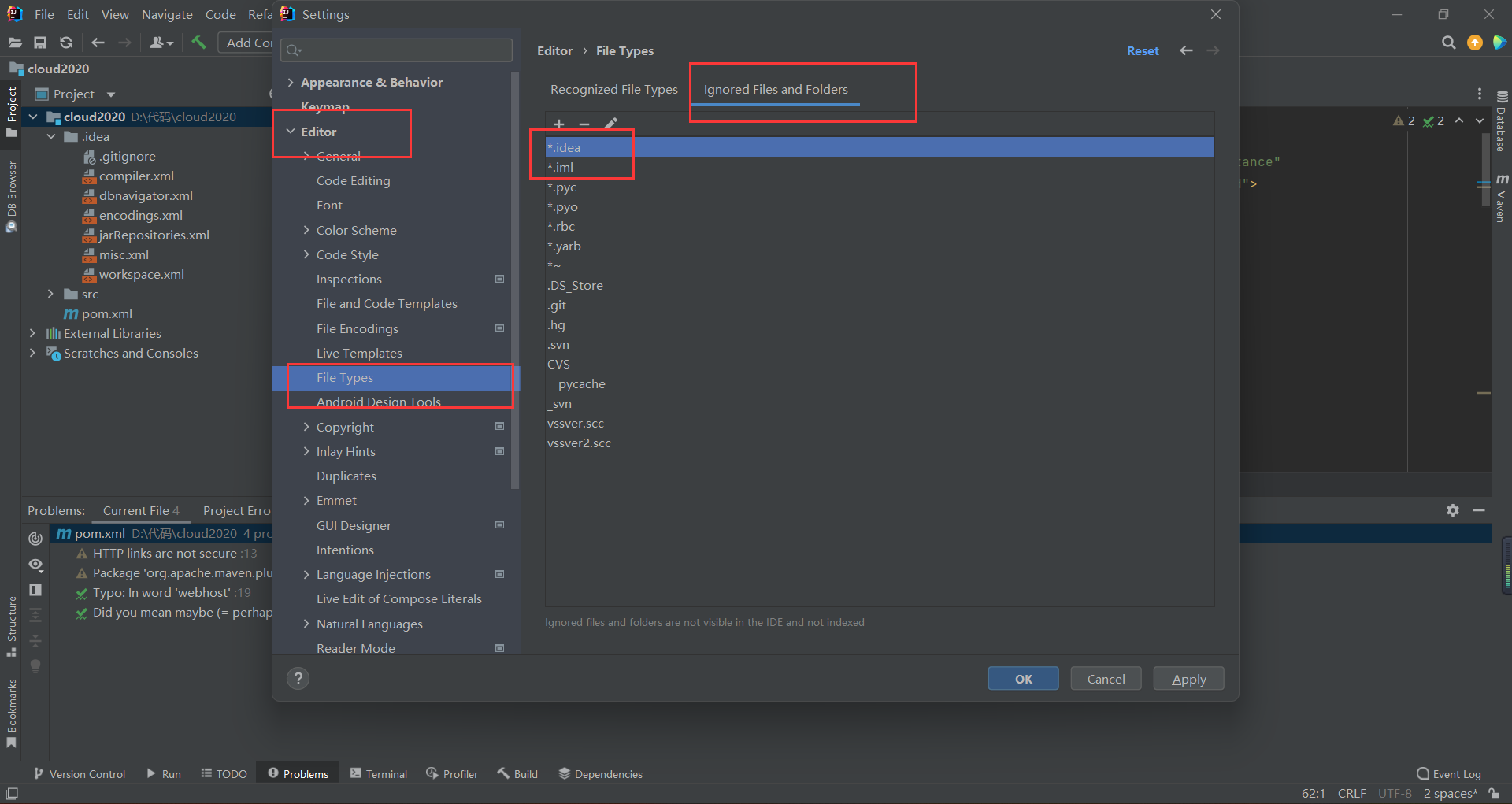Open the Structure side panel
This screenshot has width=1512, height=804.
coord(11,627)
